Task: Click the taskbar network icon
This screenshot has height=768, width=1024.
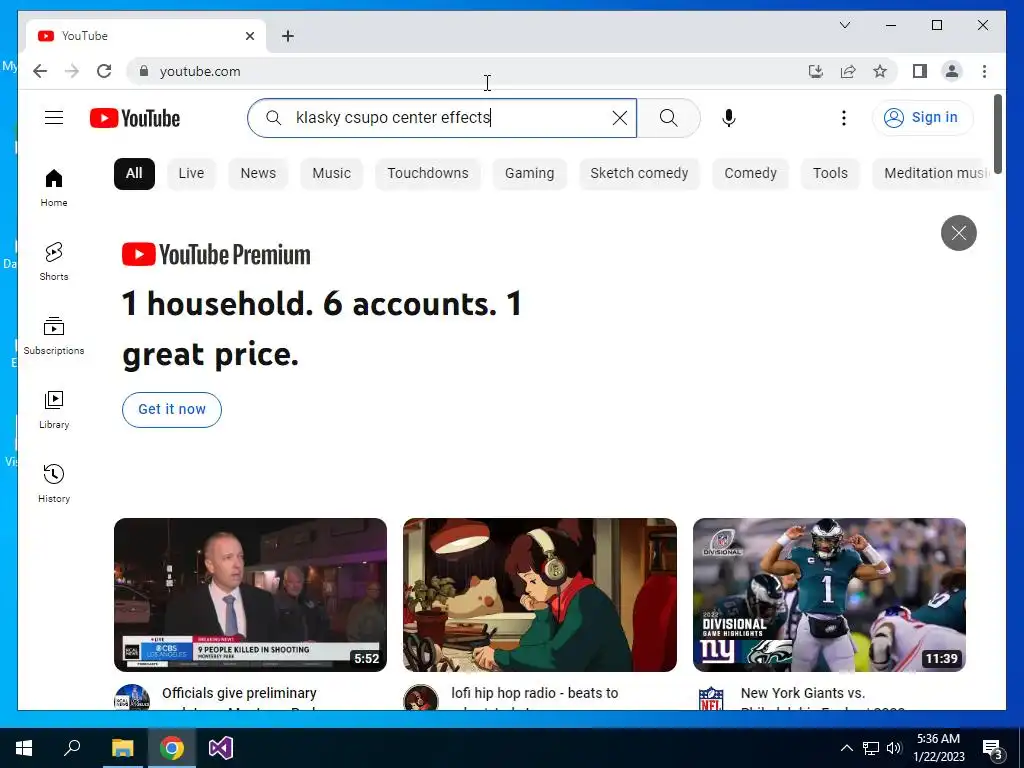Action: (x=871, y=748)
